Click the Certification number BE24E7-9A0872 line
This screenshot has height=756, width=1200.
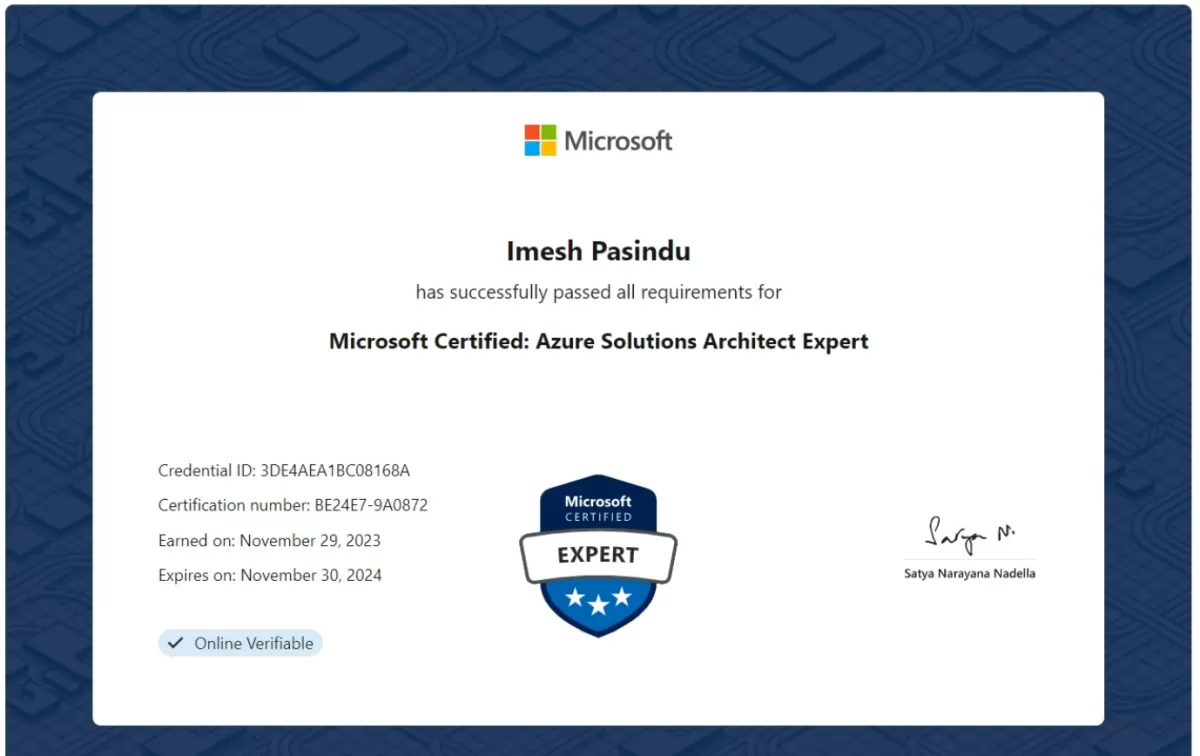pyautogui.click(x=293, y=505)
